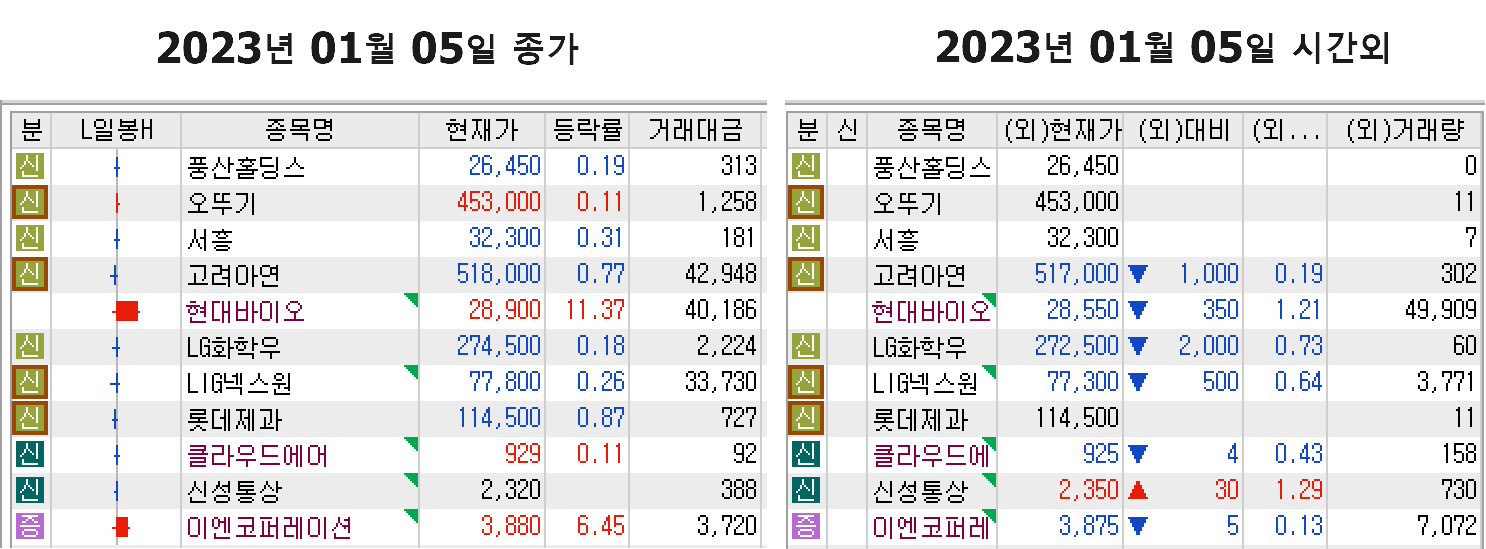Click the 6.45 change rate for 이엔코퍼레이션
This screenshot has width=1486, height=549.
(600, 527)
